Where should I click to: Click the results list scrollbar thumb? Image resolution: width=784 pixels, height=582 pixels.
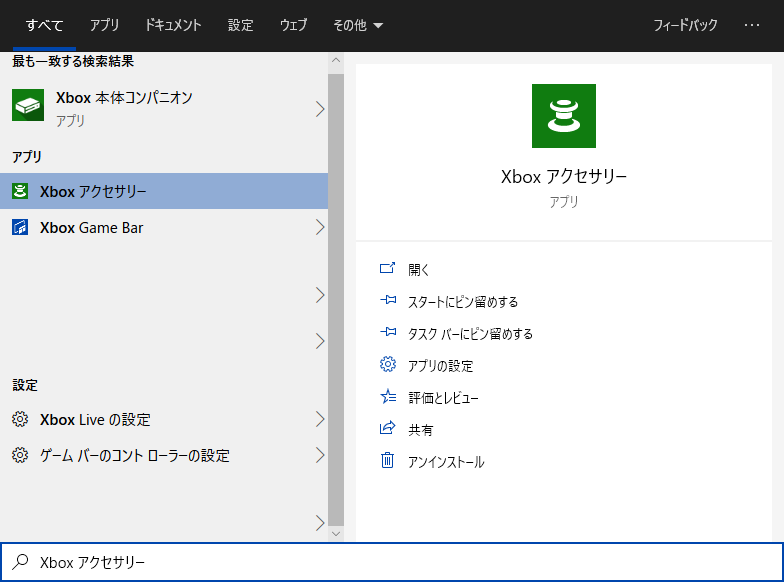(x=336, y=300)
